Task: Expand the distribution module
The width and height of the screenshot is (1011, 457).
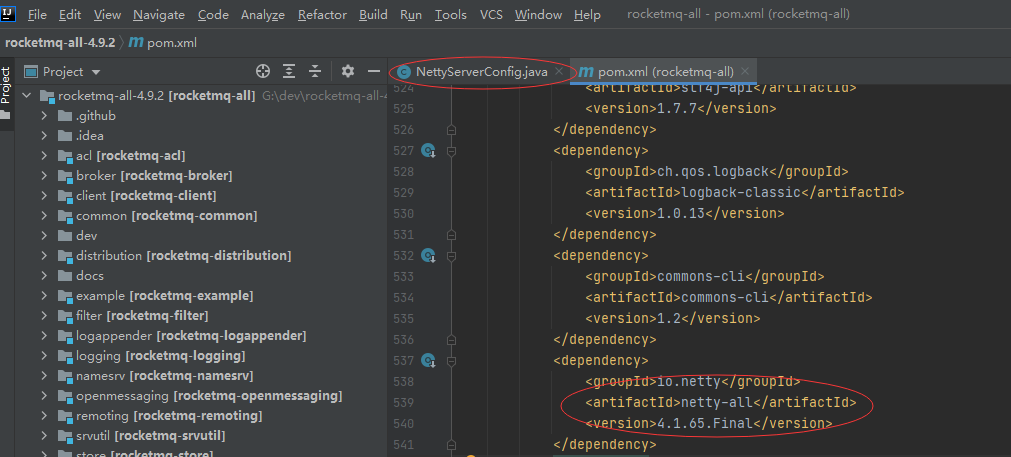Action: click(x=44, y=256)
